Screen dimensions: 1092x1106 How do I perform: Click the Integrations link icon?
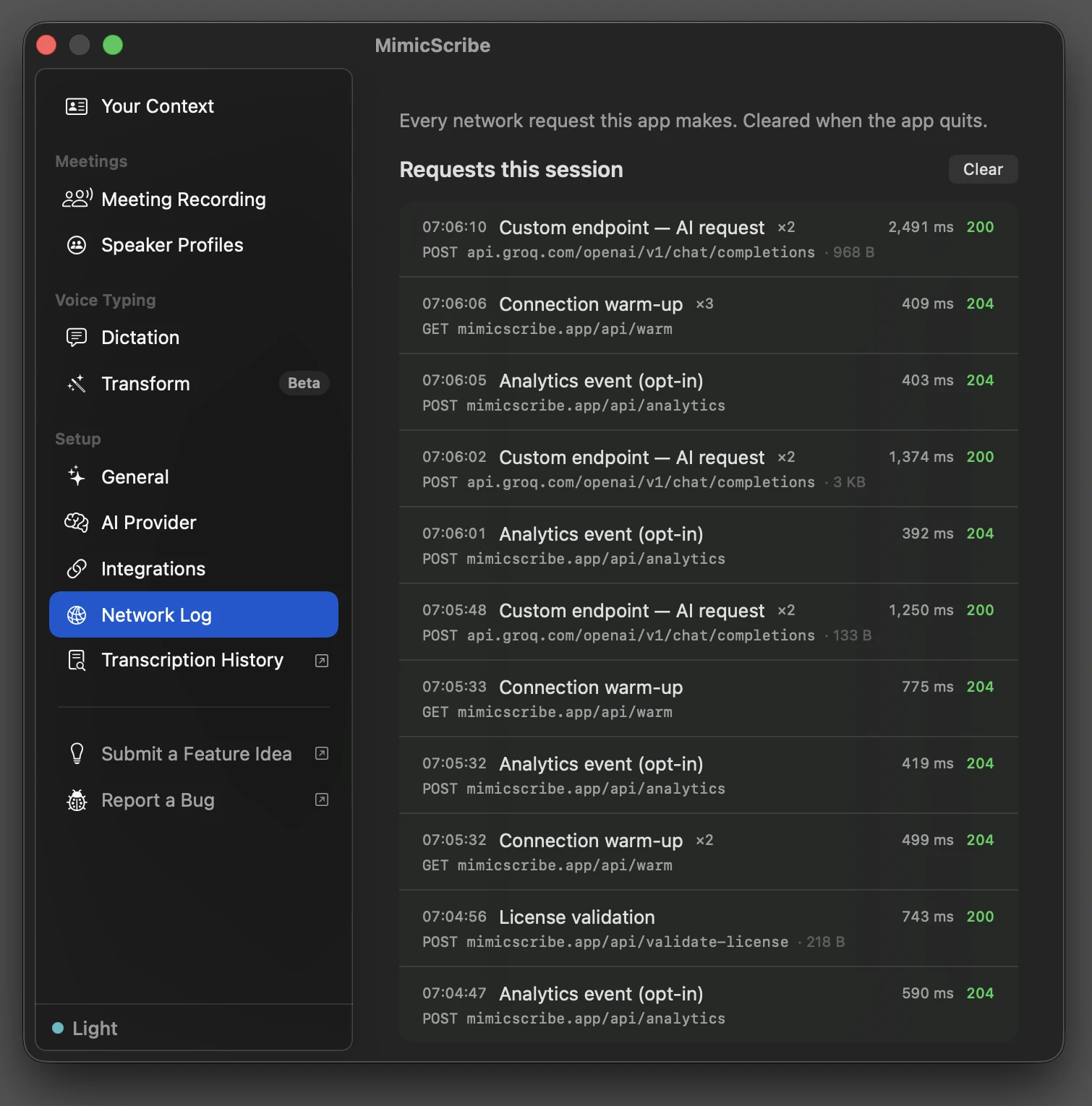[77, 569]
